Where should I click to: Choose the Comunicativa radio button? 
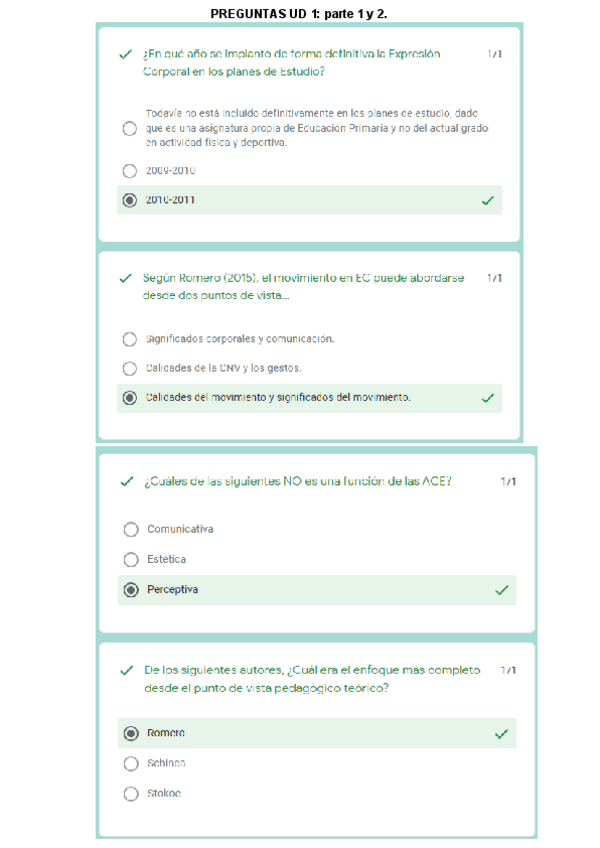[131, 529]
